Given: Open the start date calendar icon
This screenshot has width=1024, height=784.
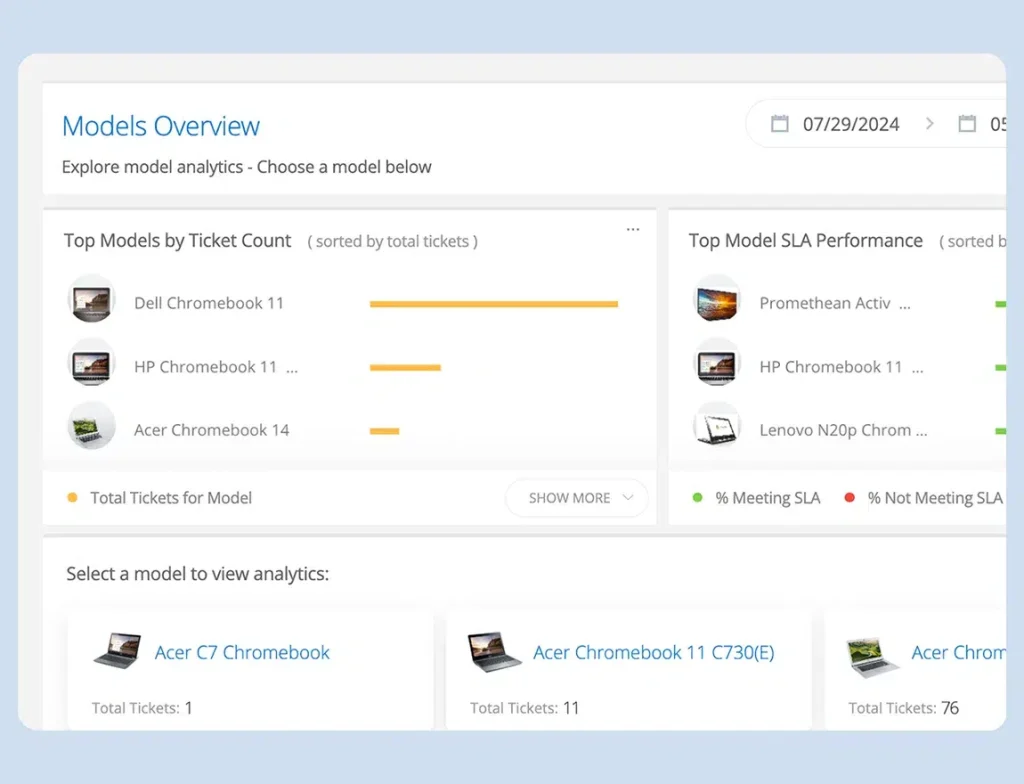Looking at the screenshot, I should coord(780,123).
